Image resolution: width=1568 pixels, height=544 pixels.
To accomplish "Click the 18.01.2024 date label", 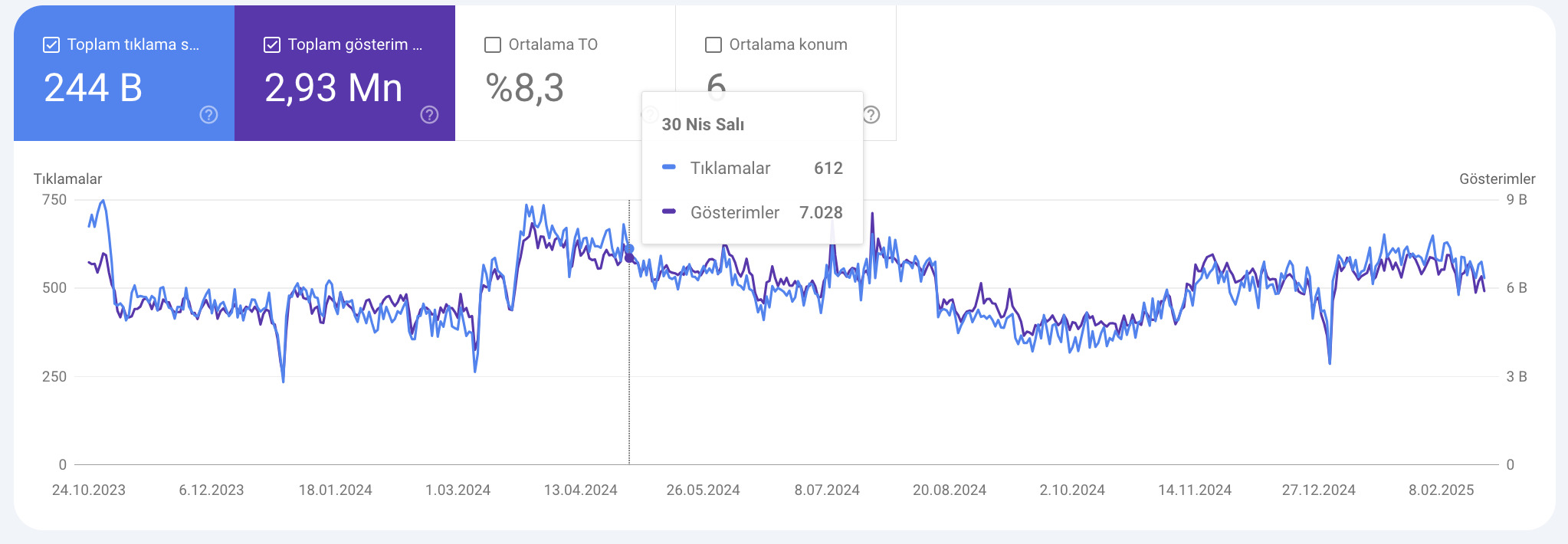I will [335, 490].
